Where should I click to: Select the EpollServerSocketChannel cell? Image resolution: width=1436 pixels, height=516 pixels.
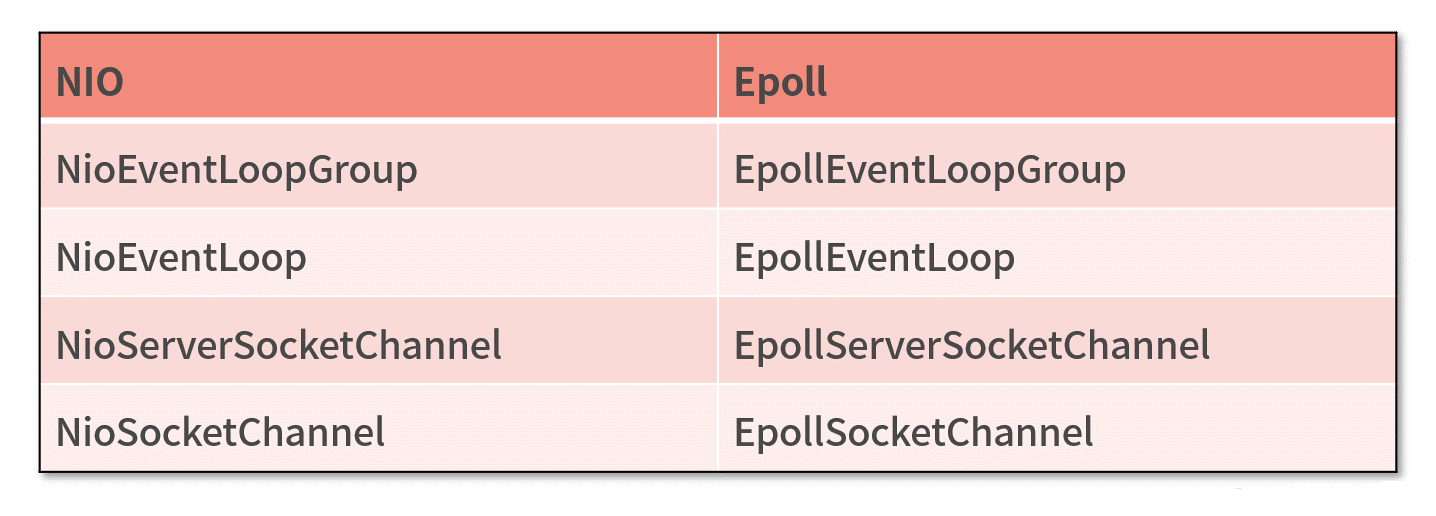(1056, 341)
